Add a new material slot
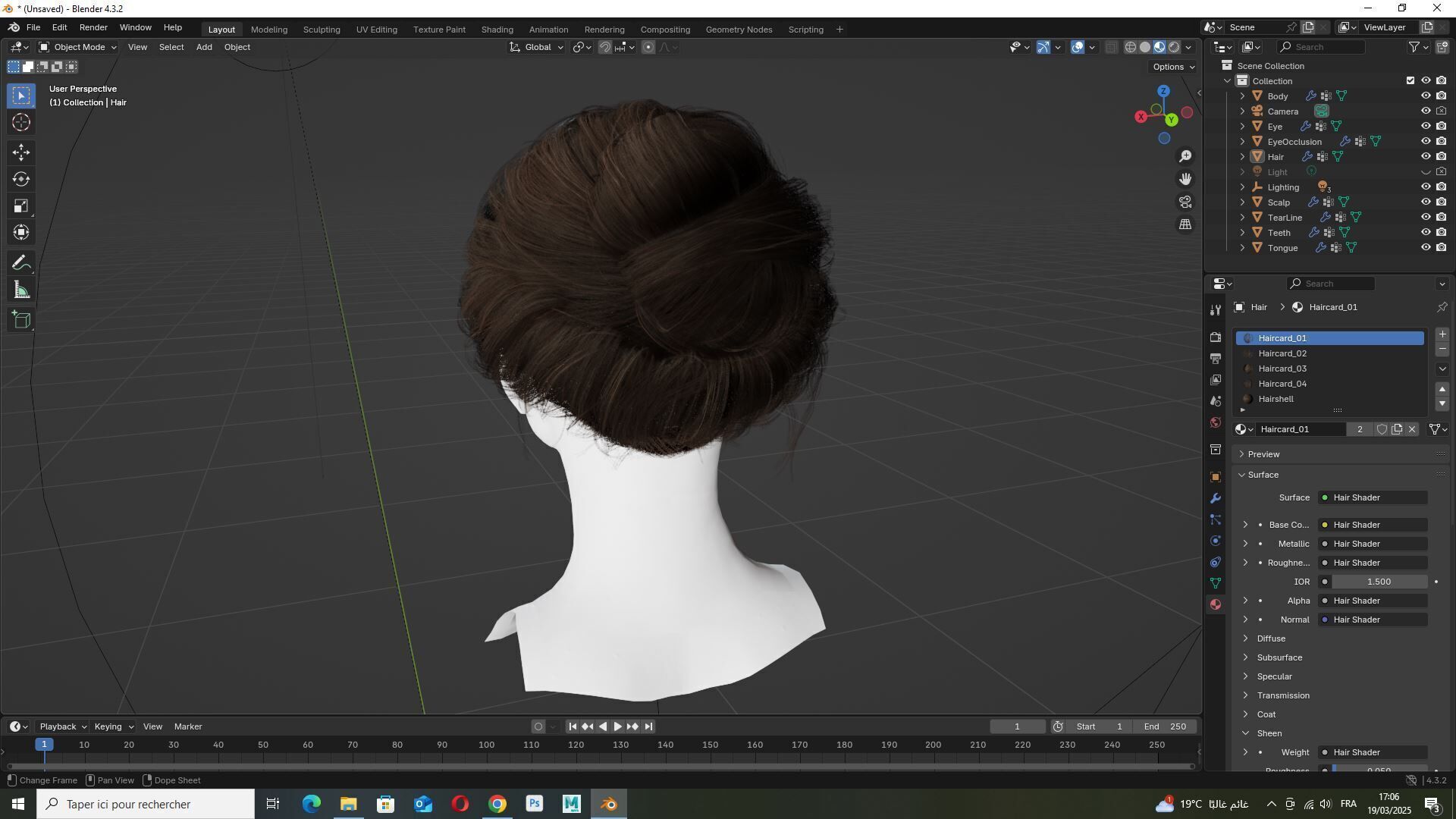This screenshot has width=1456, height=819. pyautogui.click(x=1442, y=334)
